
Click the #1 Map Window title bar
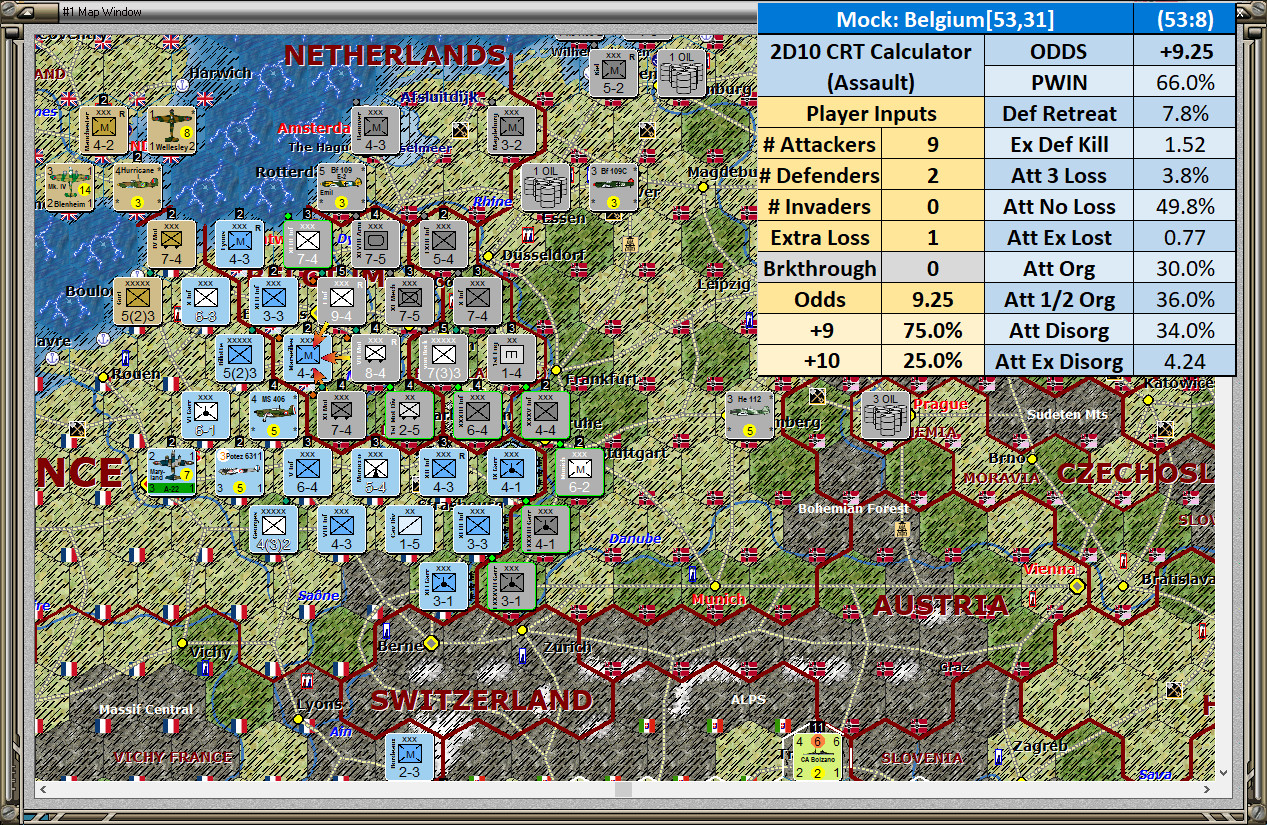pos(633,11)
